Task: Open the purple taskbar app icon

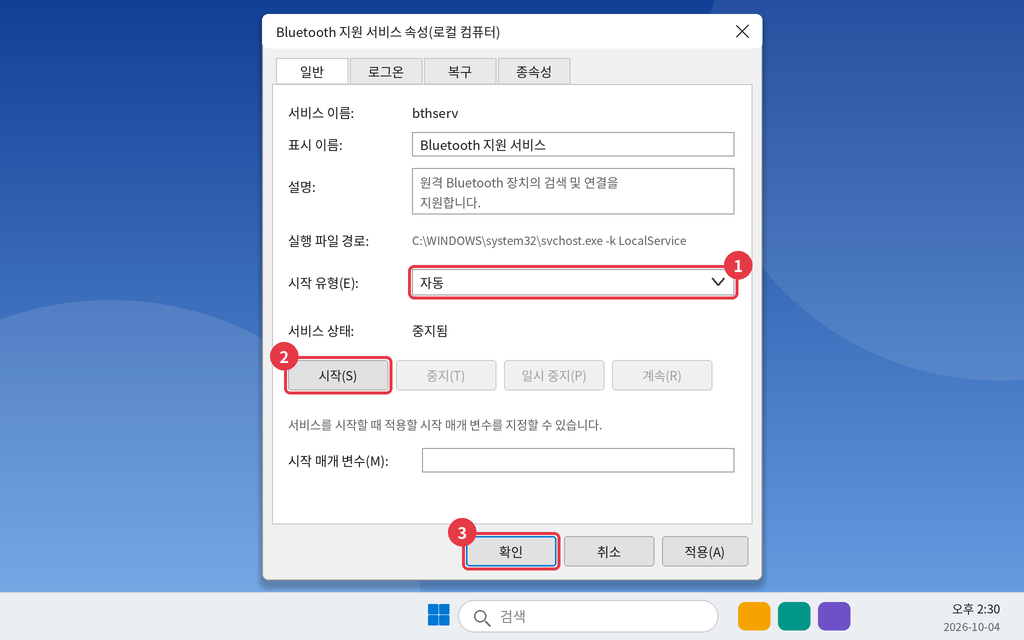Action: [834, 616]
